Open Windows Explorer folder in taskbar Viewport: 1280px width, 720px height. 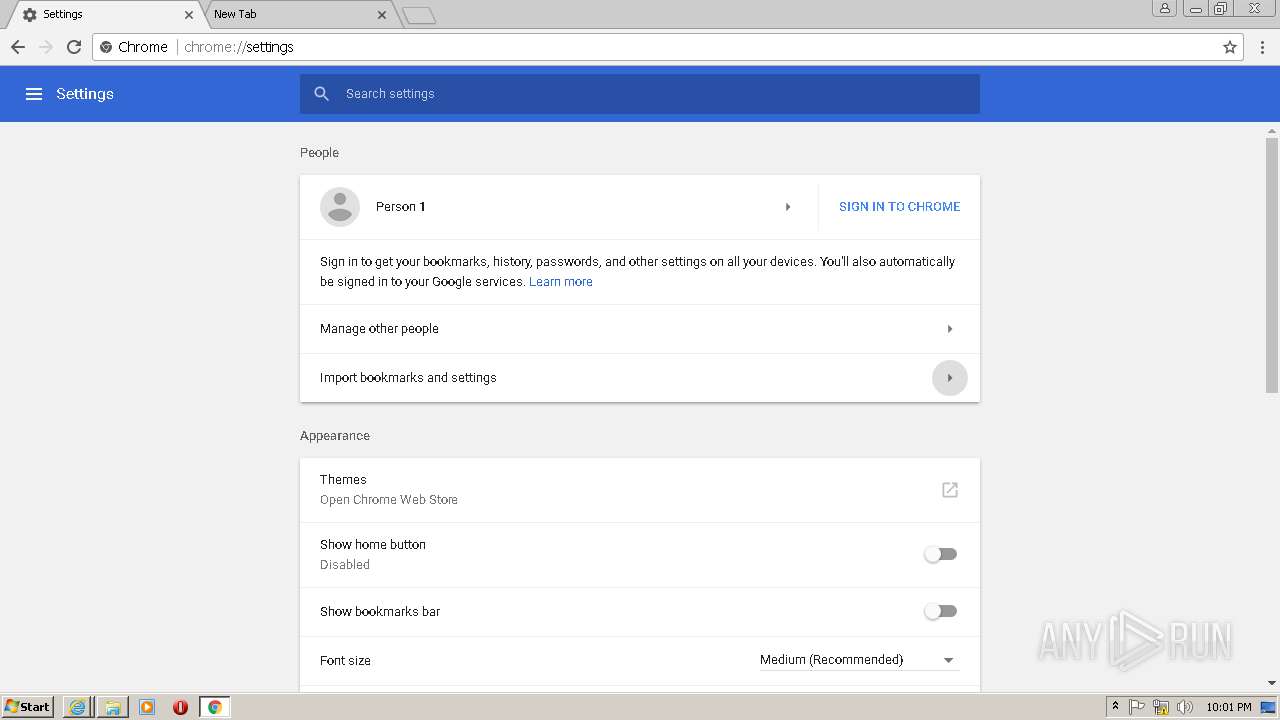click(x=113, y=707)
